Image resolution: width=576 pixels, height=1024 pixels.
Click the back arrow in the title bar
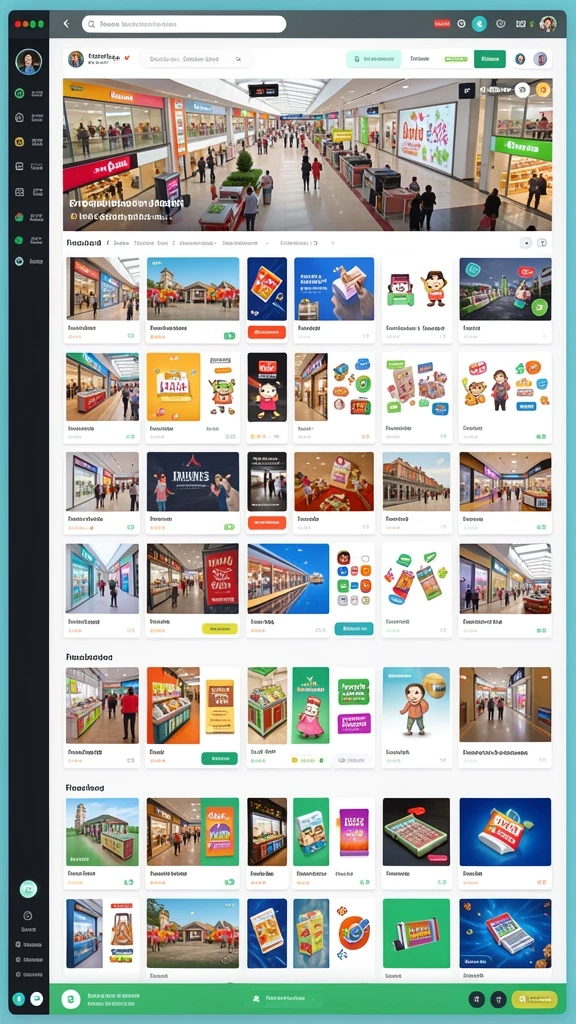66,24
